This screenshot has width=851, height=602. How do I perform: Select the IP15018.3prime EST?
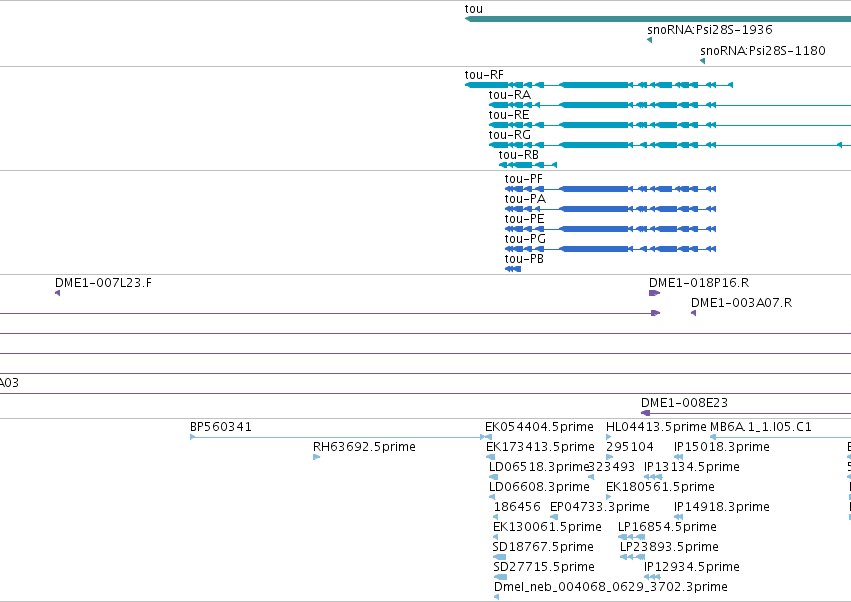pyautogui.click(x=678, y=457)
